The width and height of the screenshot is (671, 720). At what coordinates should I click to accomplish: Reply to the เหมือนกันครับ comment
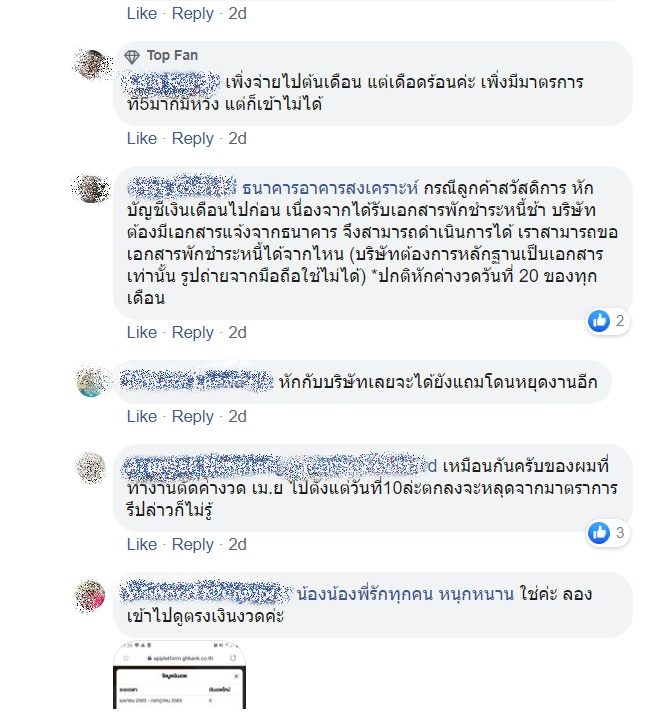pos(192,545)
